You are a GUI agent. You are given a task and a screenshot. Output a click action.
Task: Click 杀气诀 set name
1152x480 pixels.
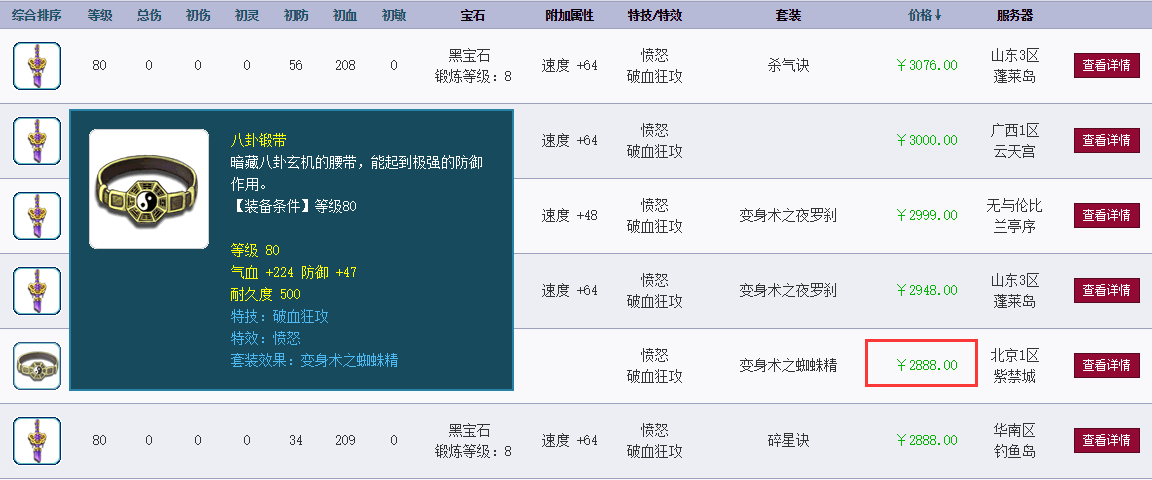[788, 65]
